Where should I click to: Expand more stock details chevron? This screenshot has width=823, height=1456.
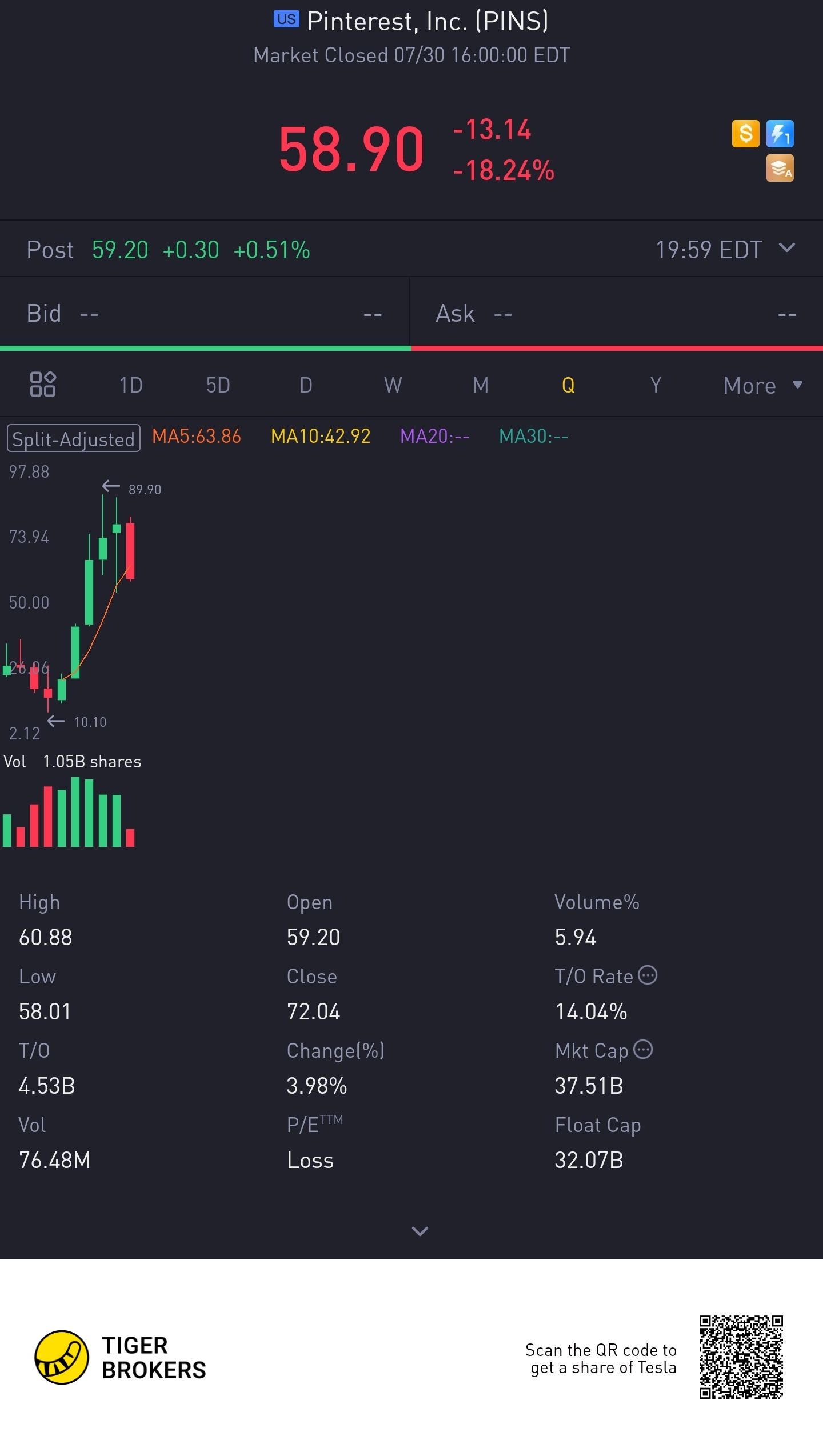click(x=420, y=1231)
